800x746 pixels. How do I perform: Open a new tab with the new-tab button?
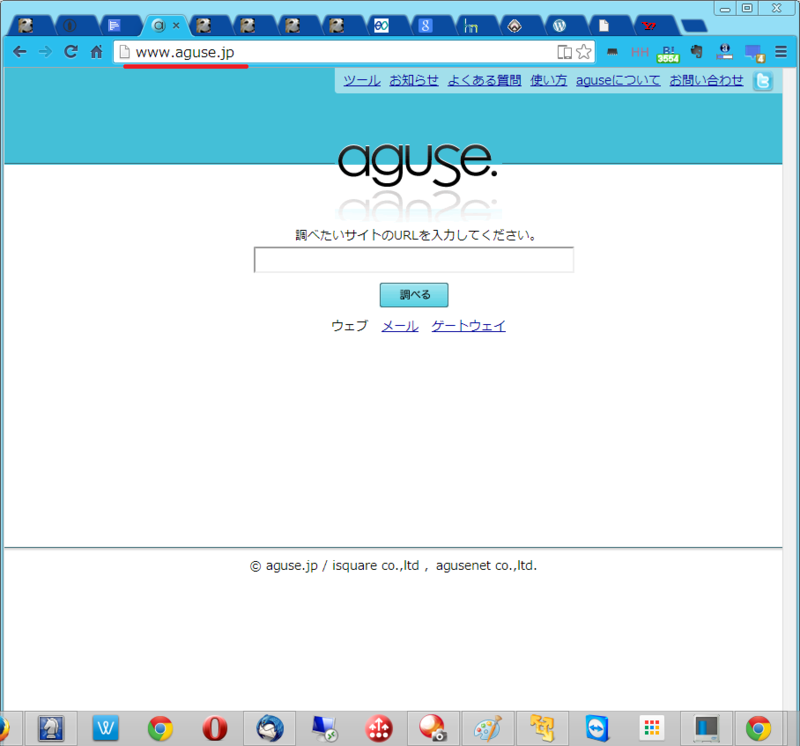point(694,26)
